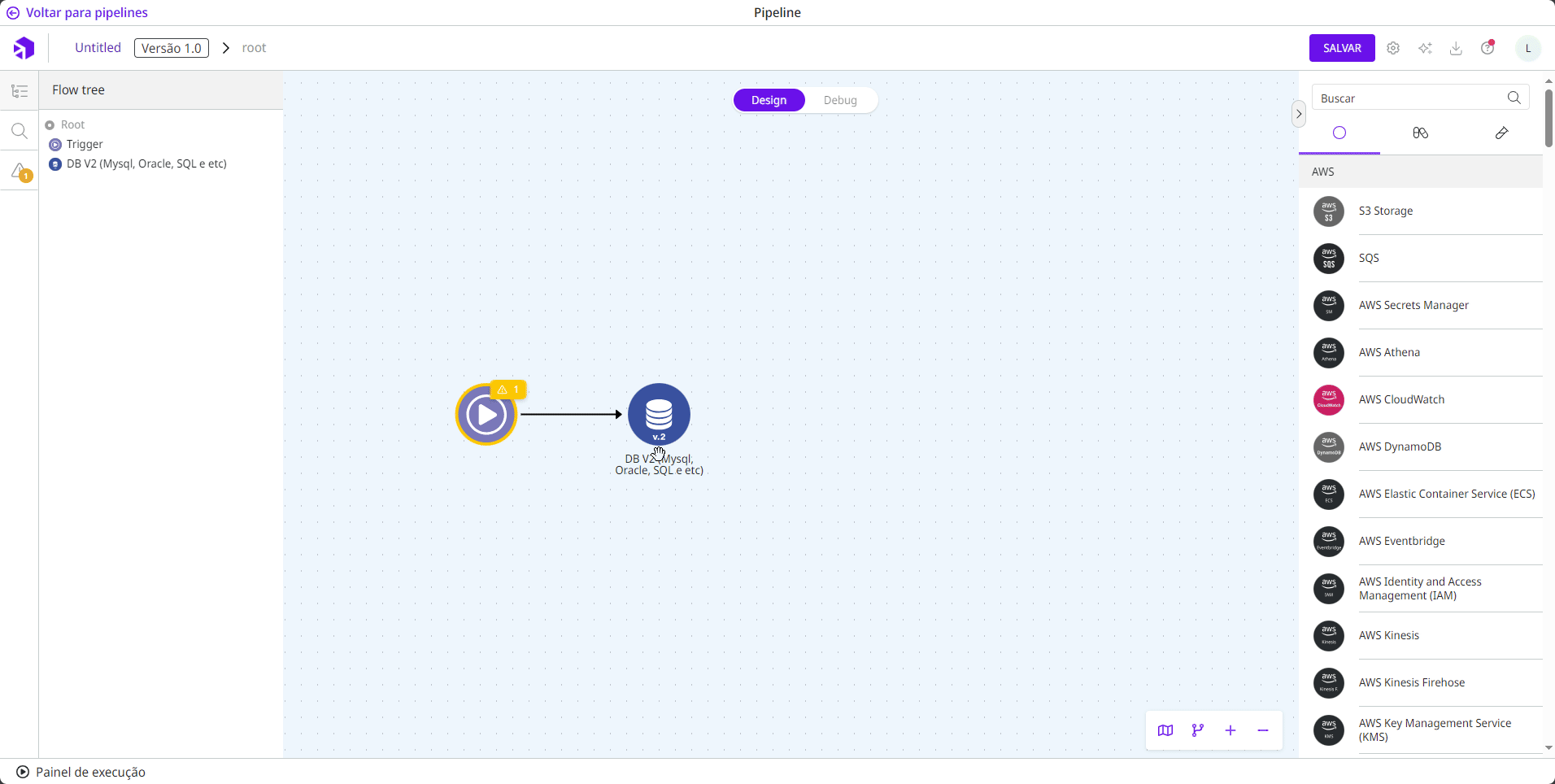Click the download icon in header
The image size is (1555, 784).
tap(1456, 48)
